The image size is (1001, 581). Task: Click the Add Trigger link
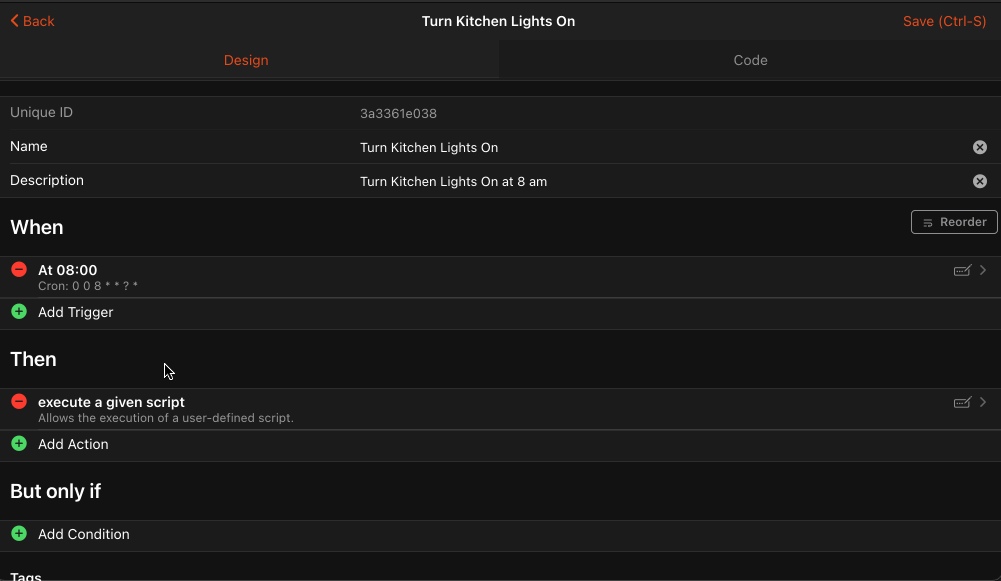pyautogui.click(x=76, y=312)
